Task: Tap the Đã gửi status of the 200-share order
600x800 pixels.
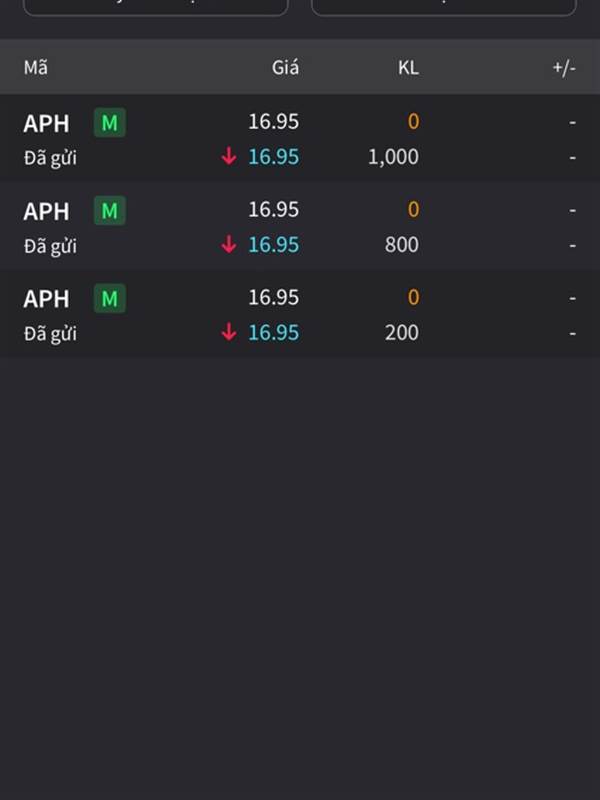Action: tap(50, 334)
